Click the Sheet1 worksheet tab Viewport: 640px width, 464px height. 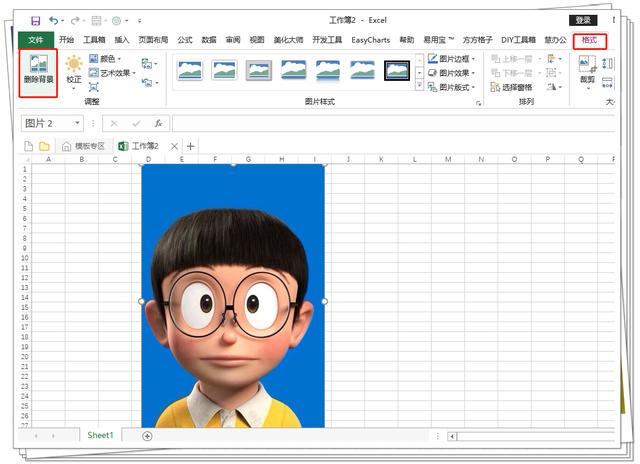100,435
